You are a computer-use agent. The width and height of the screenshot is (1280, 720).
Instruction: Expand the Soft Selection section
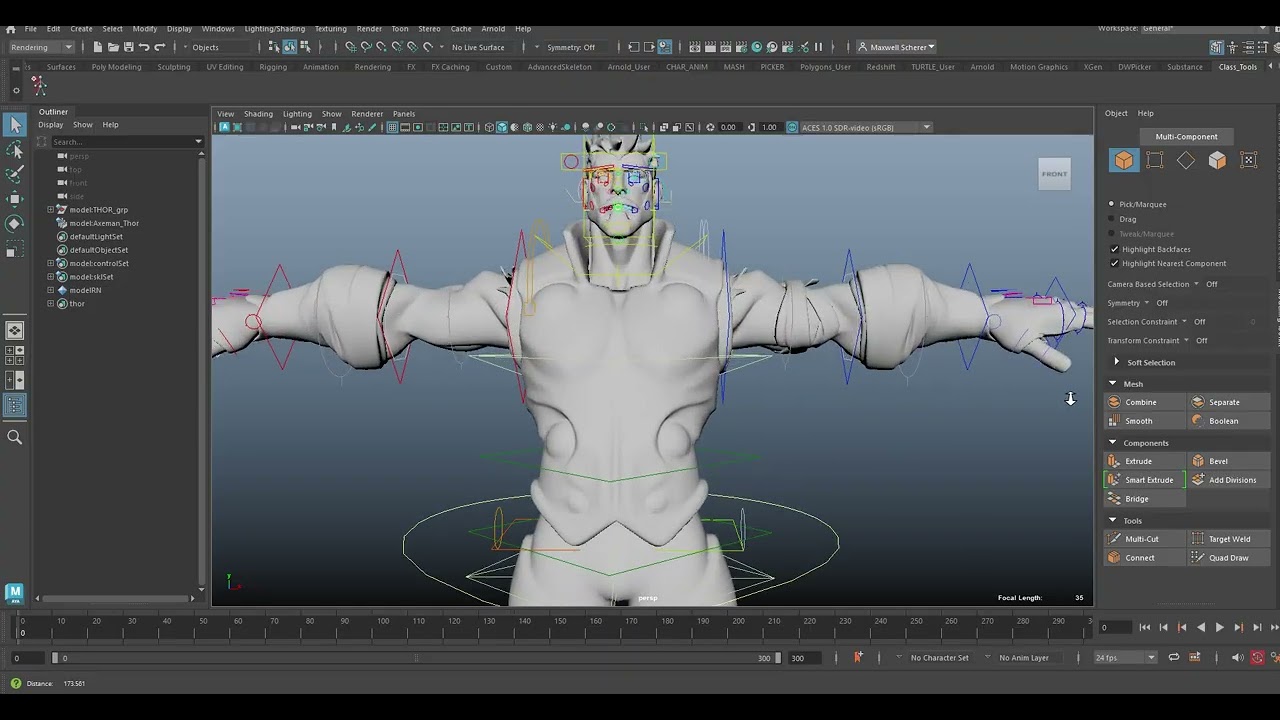tap(1117, 362)
